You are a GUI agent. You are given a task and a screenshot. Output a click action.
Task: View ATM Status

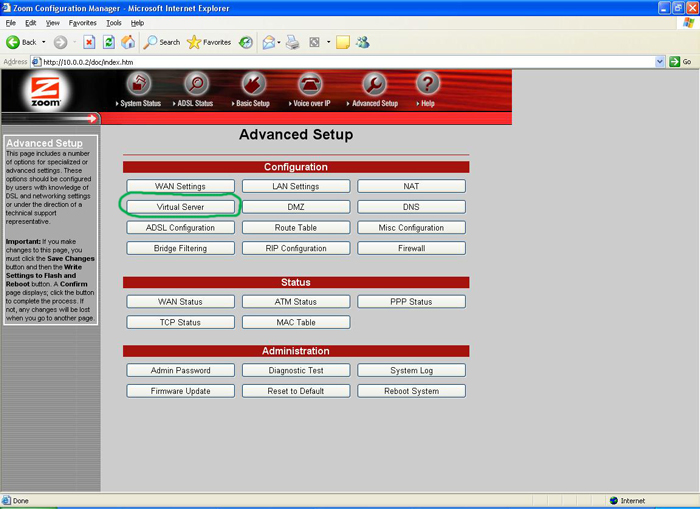[296, 301]
